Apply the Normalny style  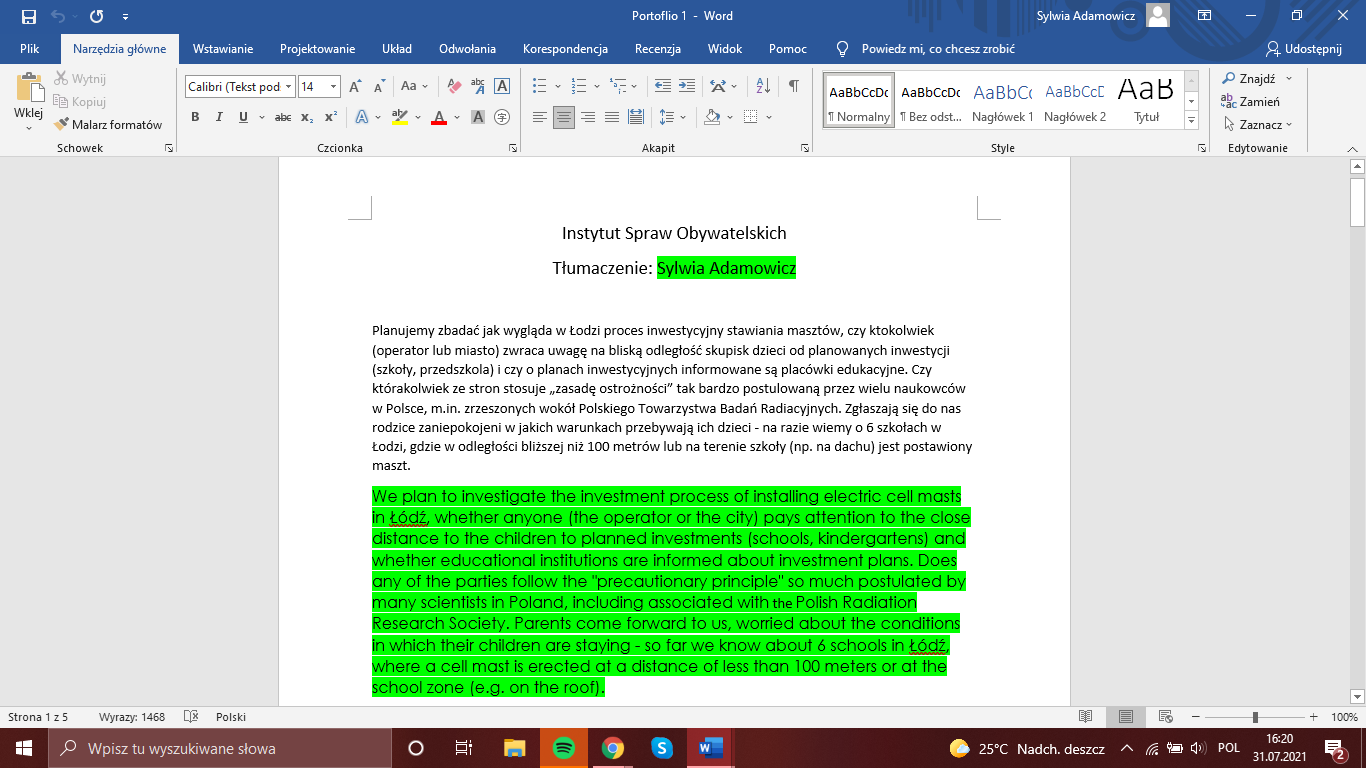click(858, 101)
